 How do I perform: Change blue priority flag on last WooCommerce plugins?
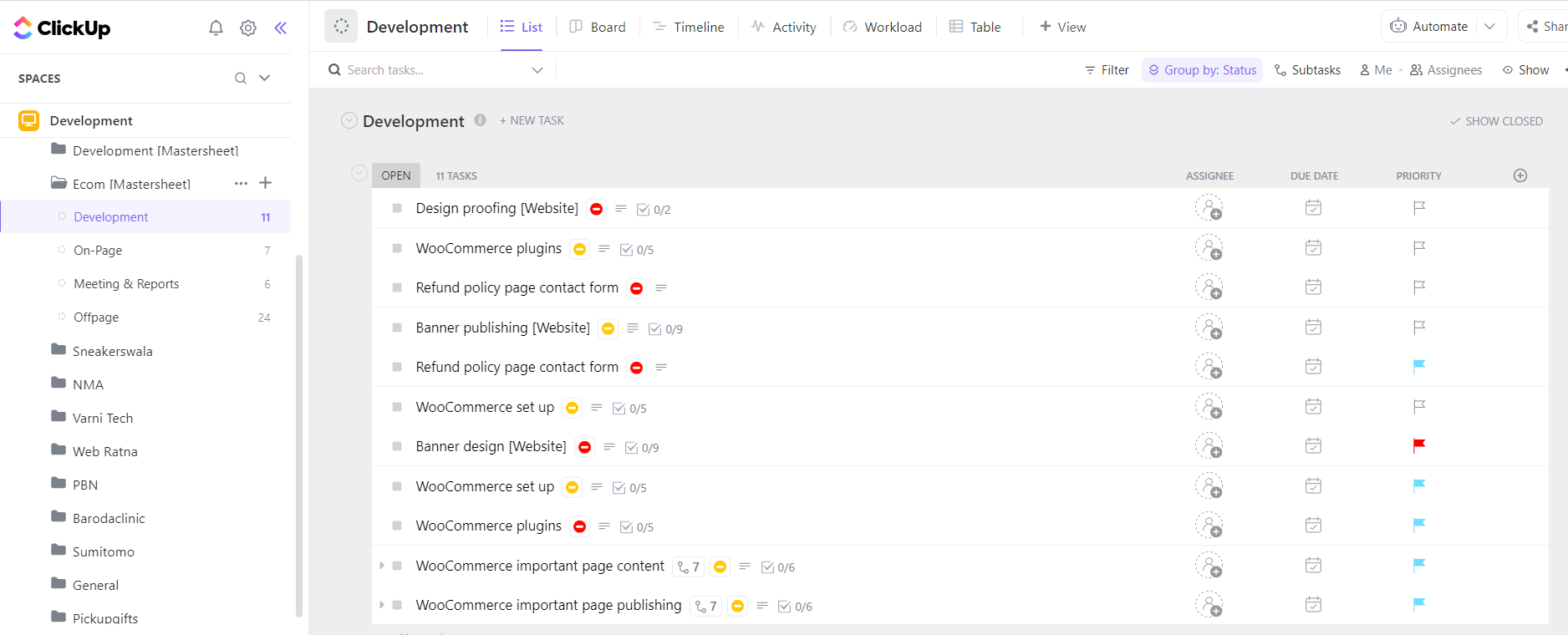tap(1419, 525)
